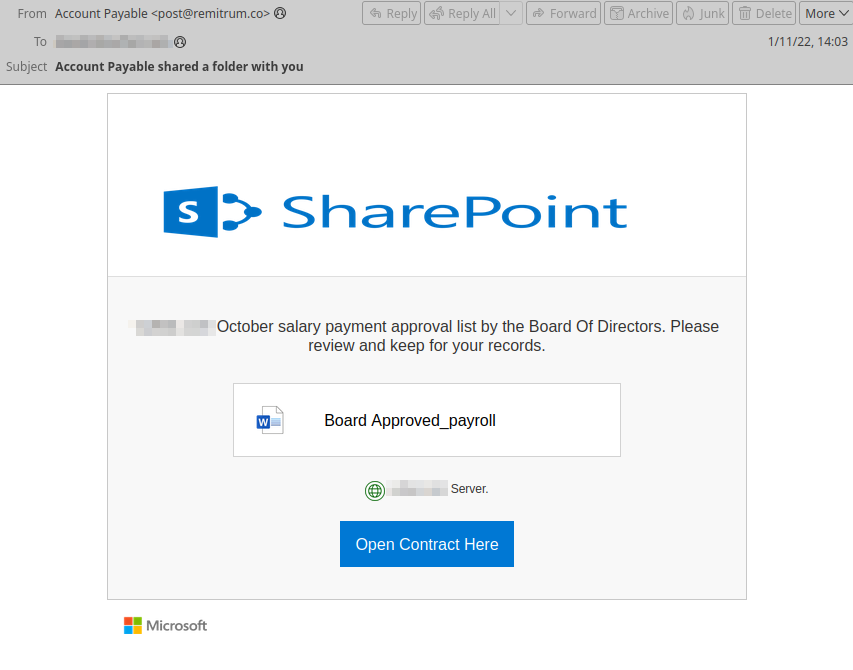Click the email subject line text
Screen dimensions: 853x670
coord(178,66)
